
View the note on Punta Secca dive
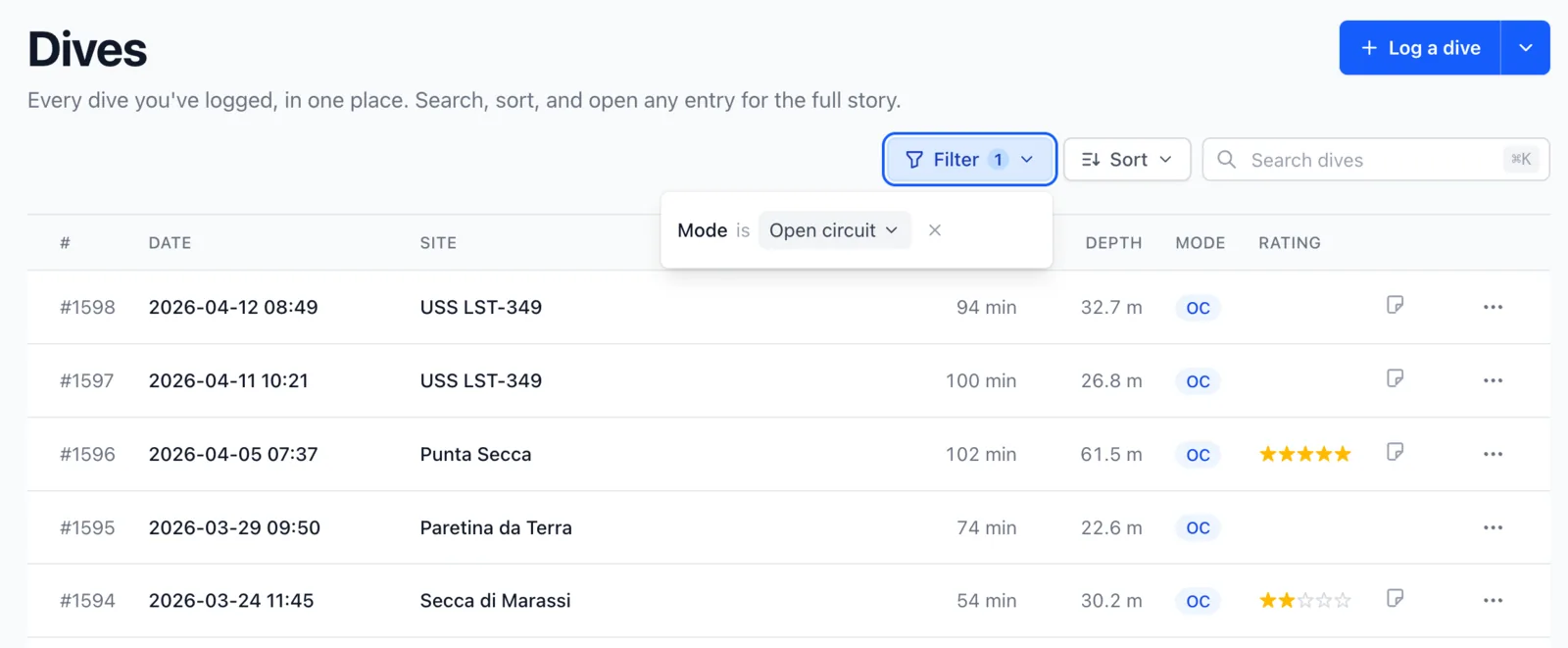pyautogui.click(x=1396, y=452)
